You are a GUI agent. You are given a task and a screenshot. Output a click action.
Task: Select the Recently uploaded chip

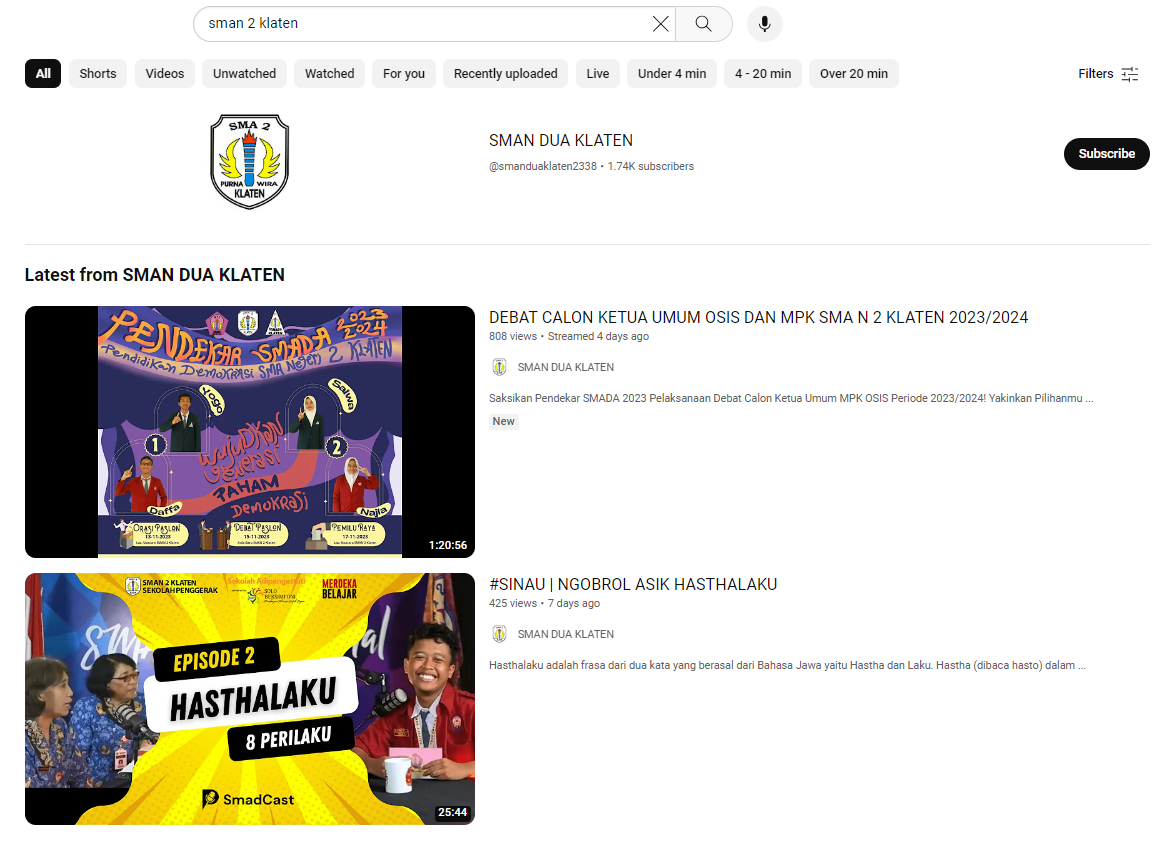505,74
